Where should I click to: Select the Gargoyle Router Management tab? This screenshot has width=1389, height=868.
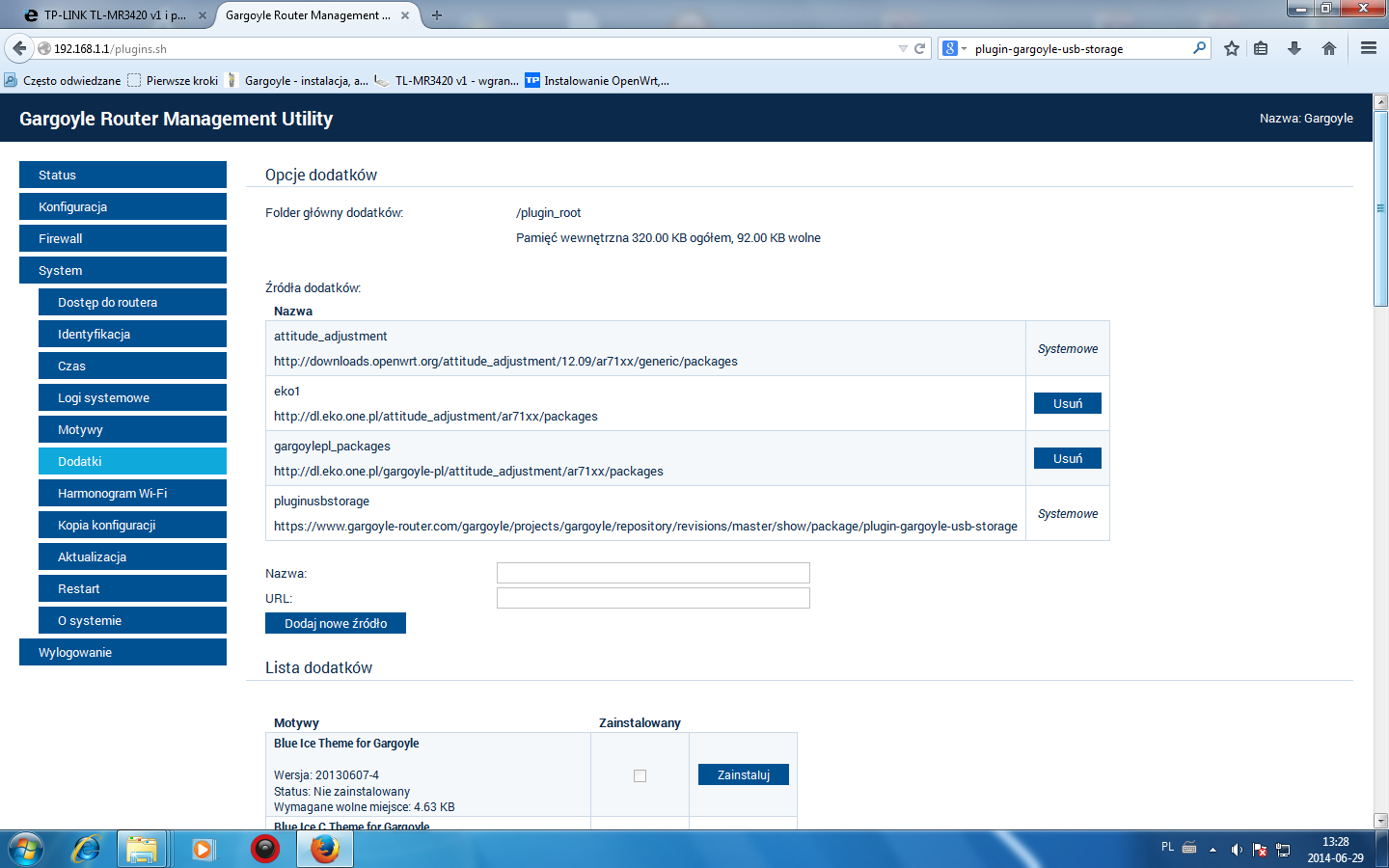[316, 15]
